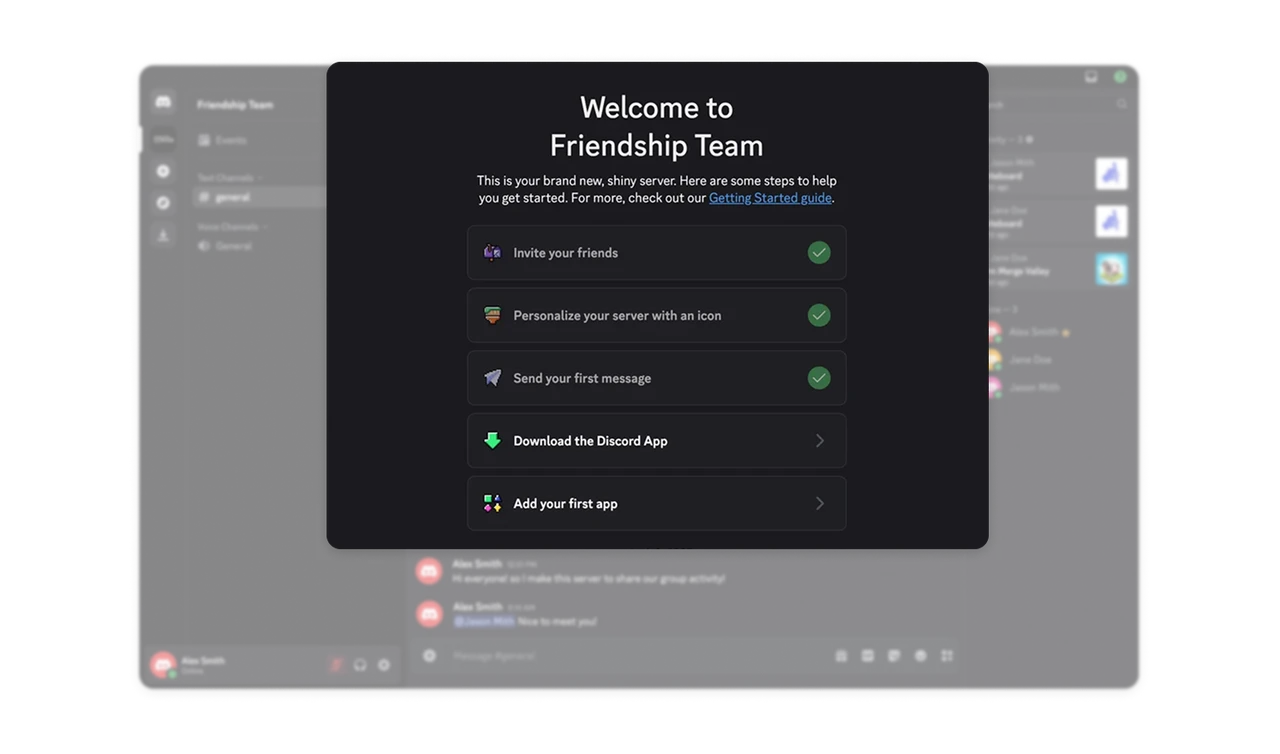
Task: Mute your microphone
Action: coord(337,664)
